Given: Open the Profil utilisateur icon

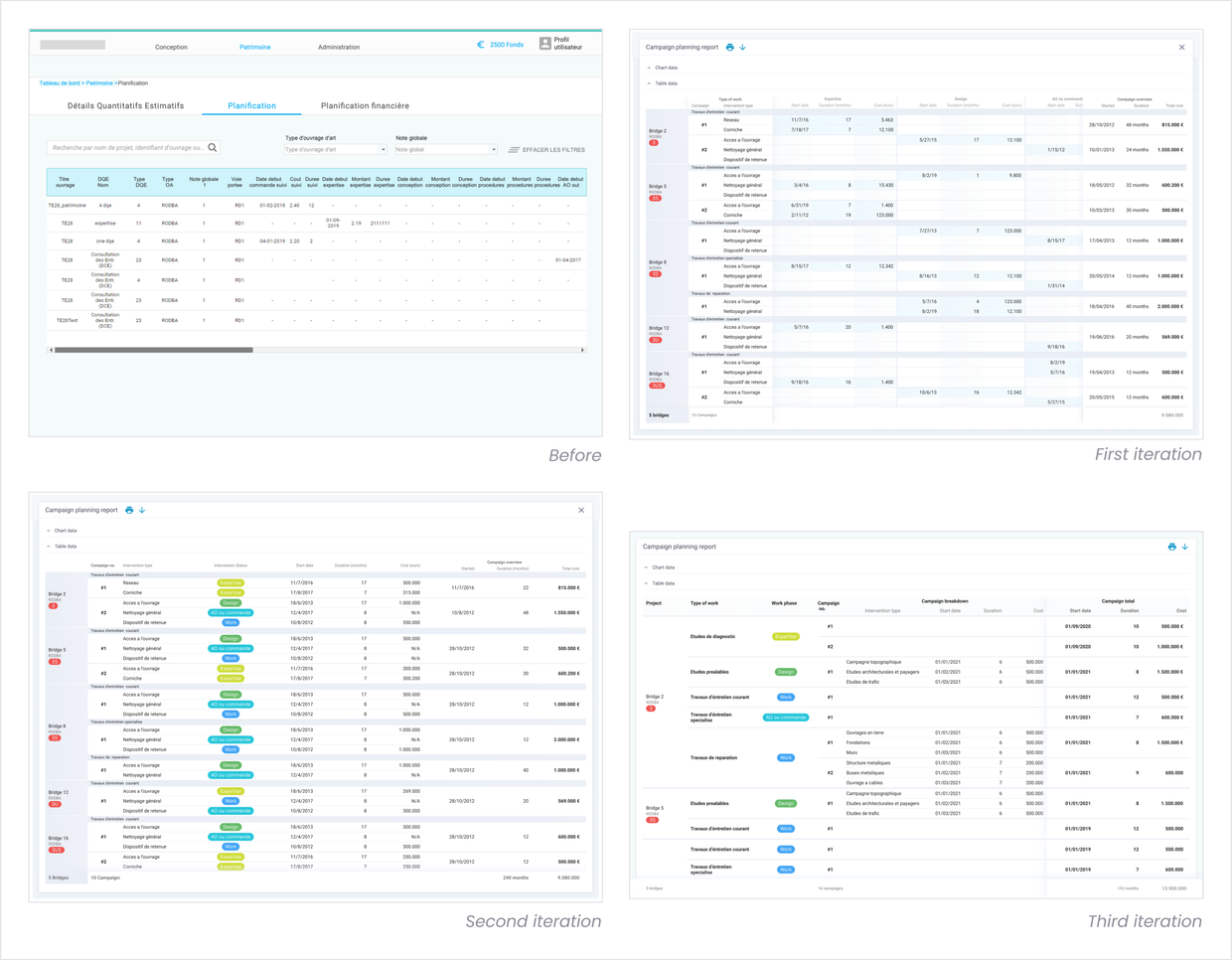Looking at the screenshot, I should click(543, 43).
